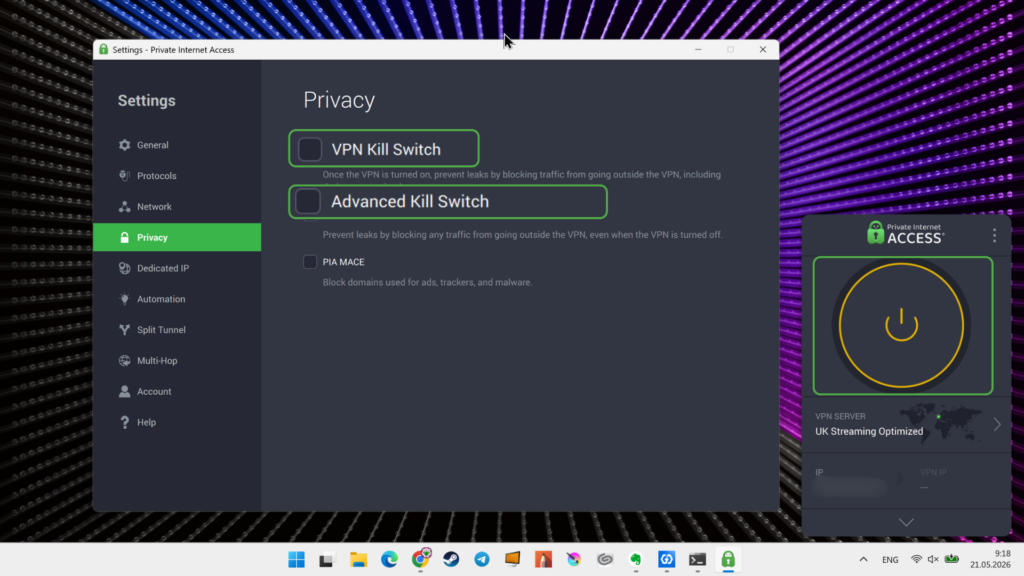
Task: Click the PIA padlock taskbar icon
Action: (728, 559)
